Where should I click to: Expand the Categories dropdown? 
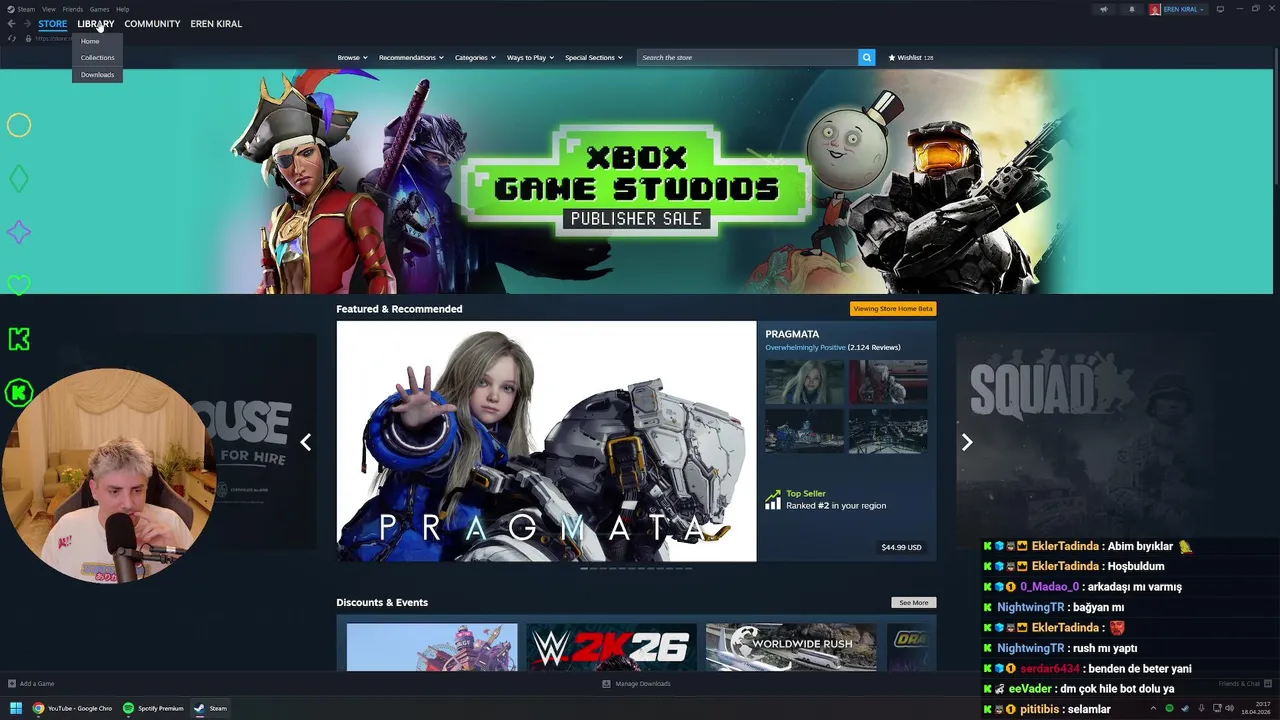point(475,58)
